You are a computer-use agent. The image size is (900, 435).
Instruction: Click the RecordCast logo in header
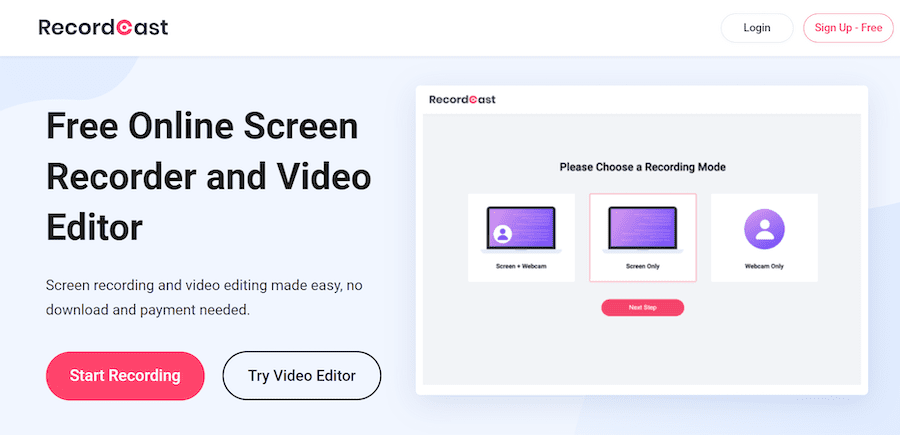tap(103, 27)
